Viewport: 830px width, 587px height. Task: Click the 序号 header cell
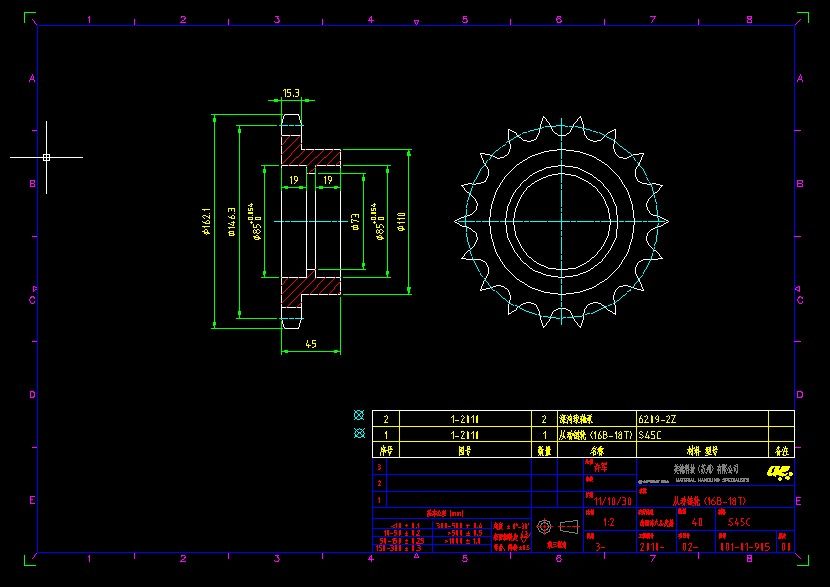pyautogui.click(x=386, y=450)
